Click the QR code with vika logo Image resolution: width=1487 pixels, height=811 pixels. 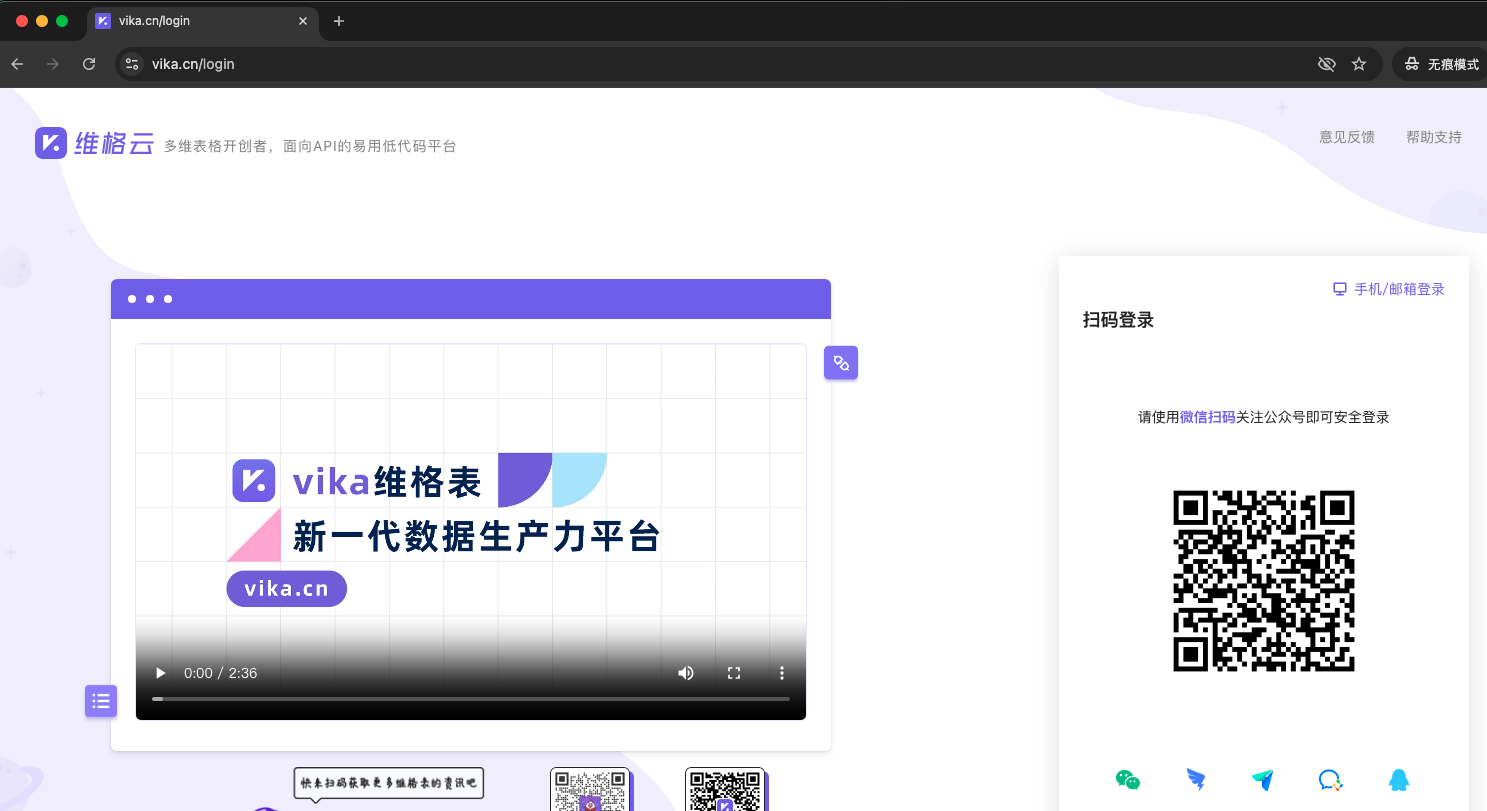pos(725,790)
